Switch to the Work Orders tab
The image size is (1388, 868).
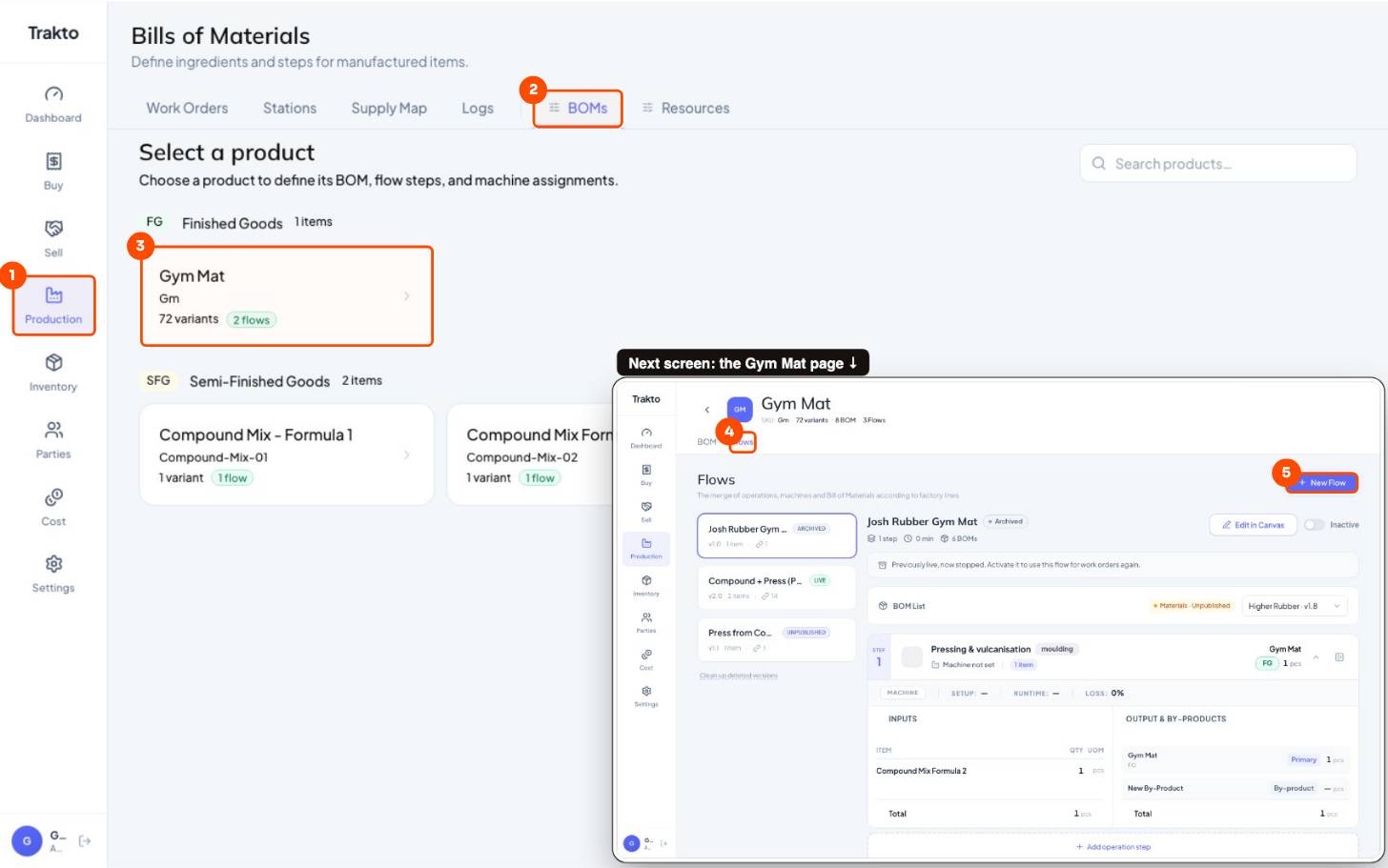[x=187, y=109]
